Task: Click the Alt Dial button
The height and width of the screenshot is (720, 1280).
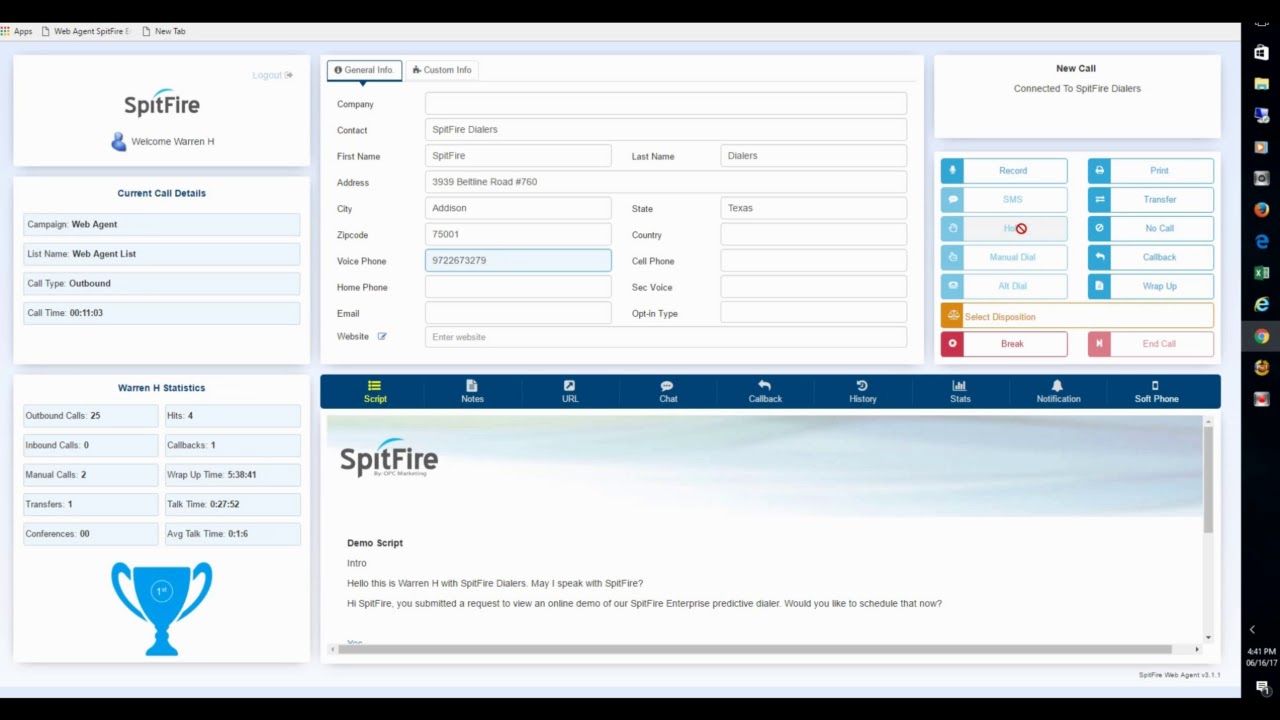Action: pyautogui.click(x=1004, y=286)
